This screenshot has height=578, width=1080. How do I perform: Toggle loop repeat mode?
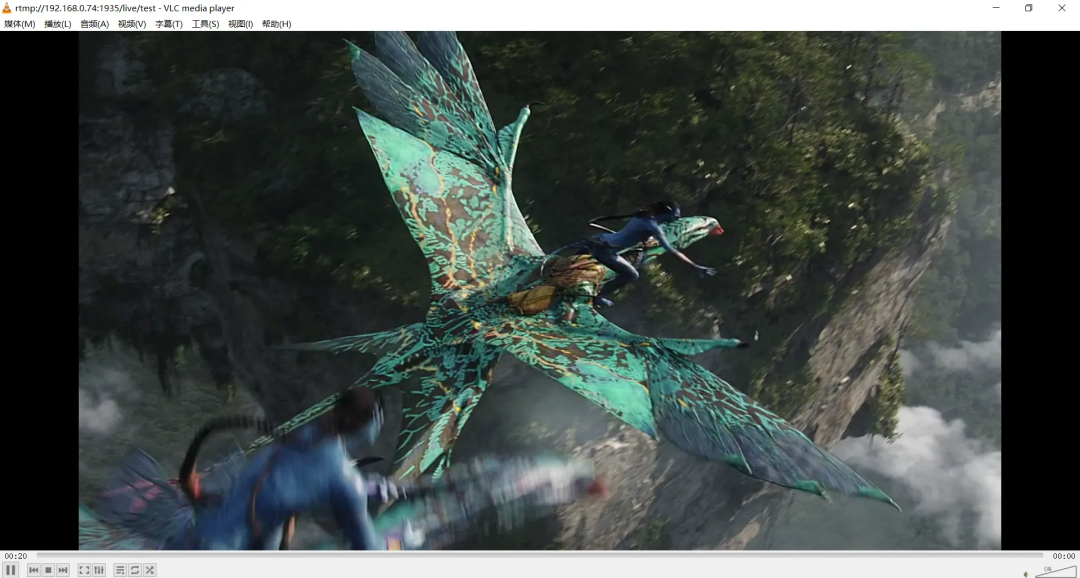click(x=135, y=570)
